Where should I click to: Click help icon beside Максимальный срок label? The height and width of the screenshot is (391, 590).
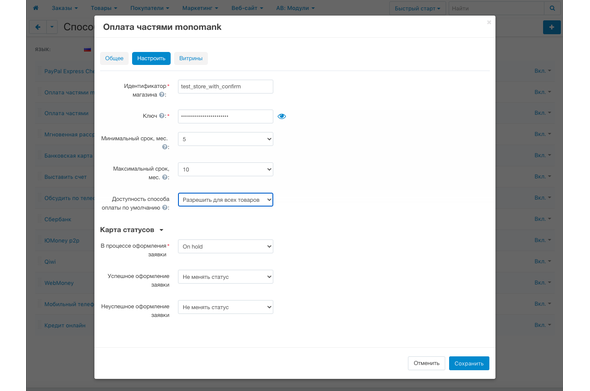point(164,177)
